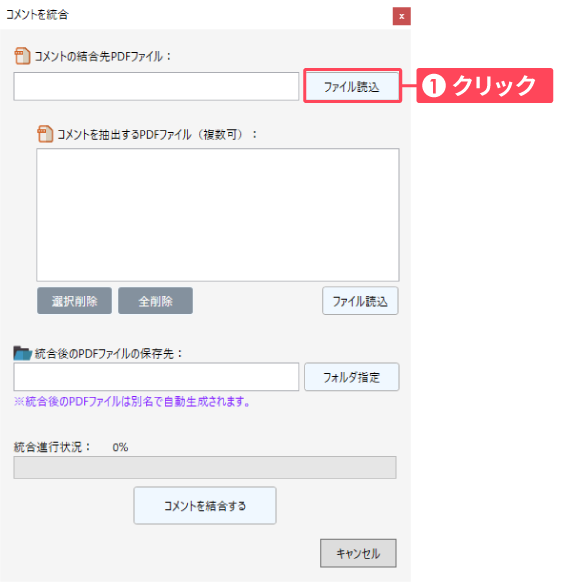
Task: Click the blue folder icon beside 統合後のPDFファイルの保存先
Action: click(x=22, y=353)
